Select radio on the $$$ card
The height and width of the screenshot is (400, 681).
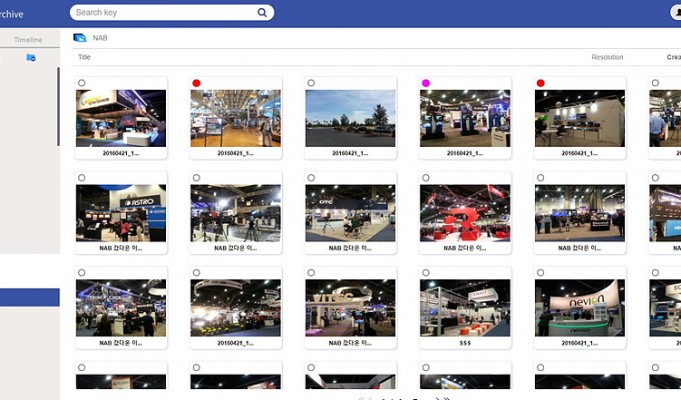(x=426, y=273)
